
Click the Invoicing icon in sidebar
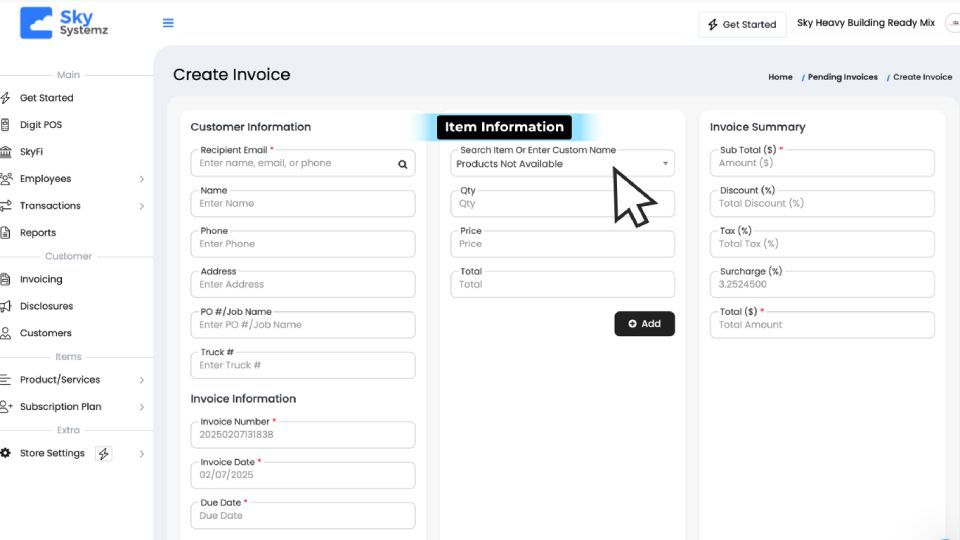(x=6, y=279)
